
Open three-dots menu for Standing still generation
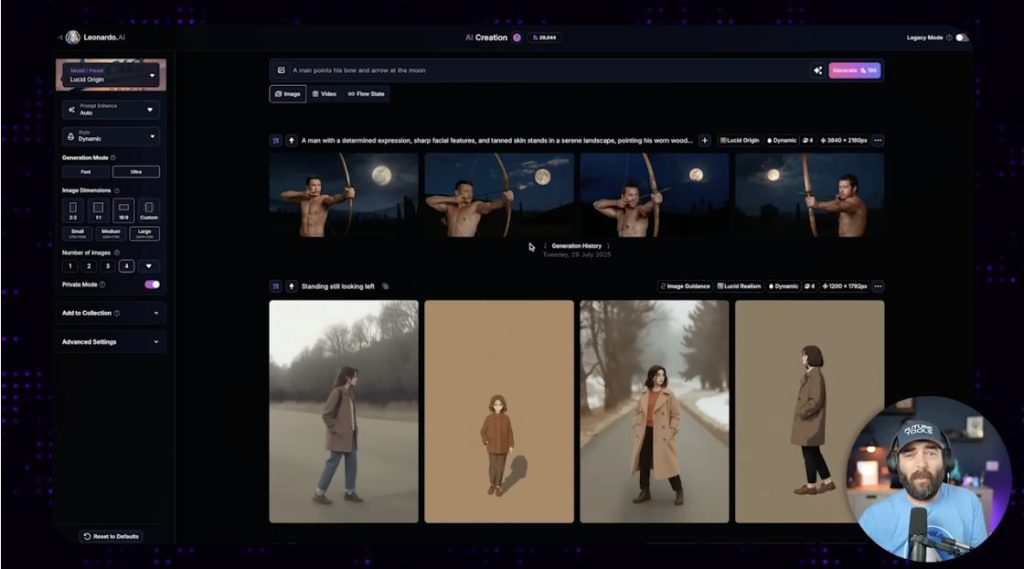click(x=877, y=286)
